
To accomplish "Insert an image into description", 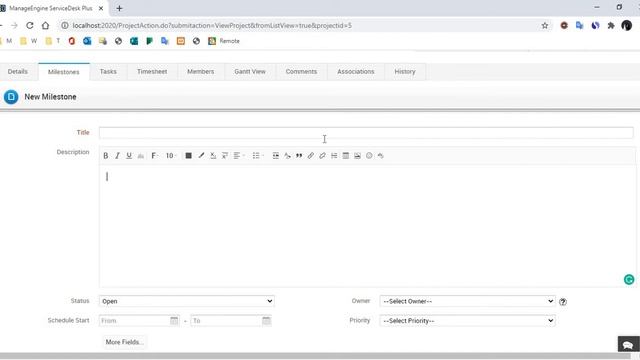I will pos(358,156).
